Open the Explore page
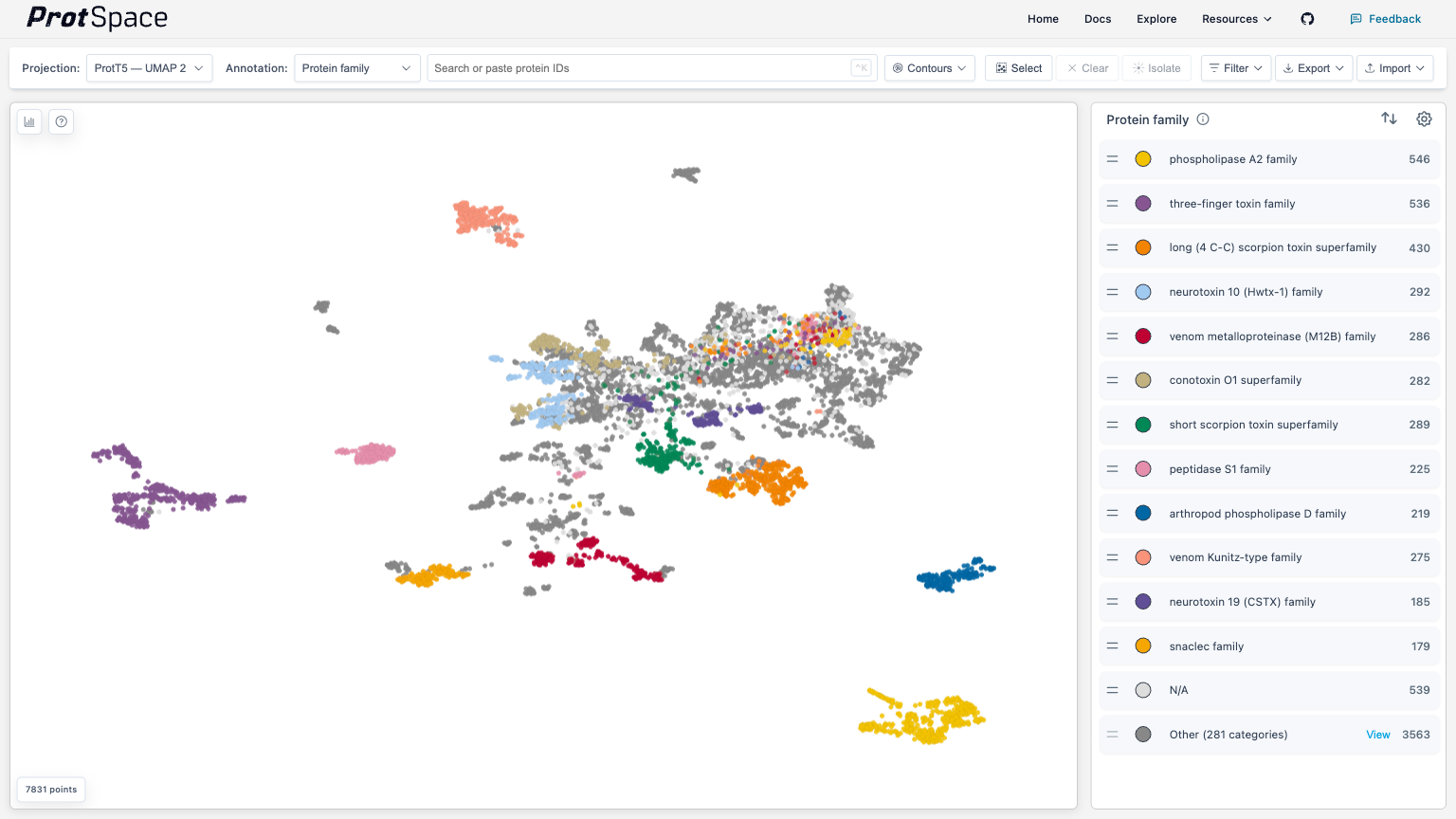 click(1156, 19)
